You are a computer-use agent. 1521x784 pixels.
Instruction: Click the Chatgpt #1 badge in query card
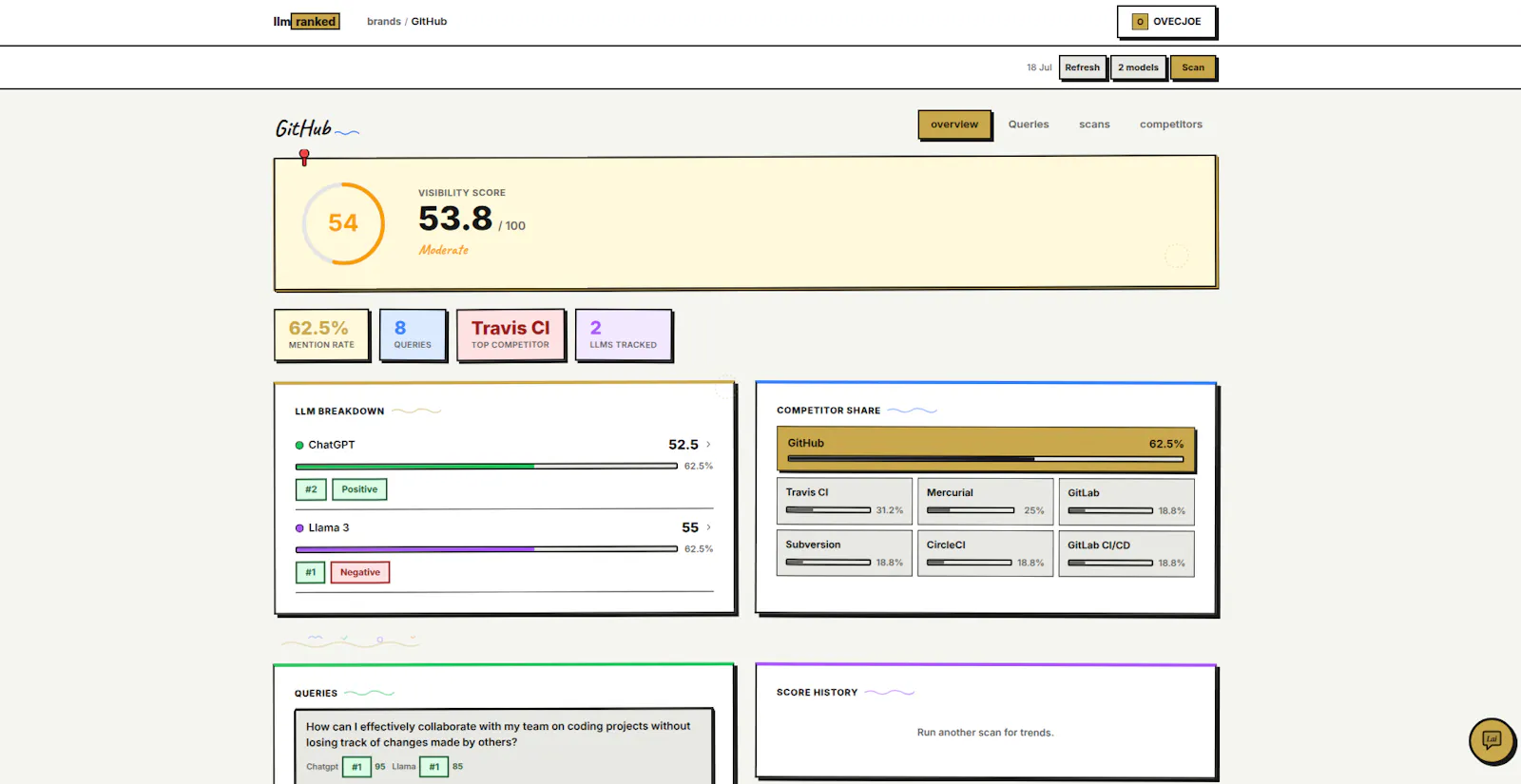pos(356,766)
